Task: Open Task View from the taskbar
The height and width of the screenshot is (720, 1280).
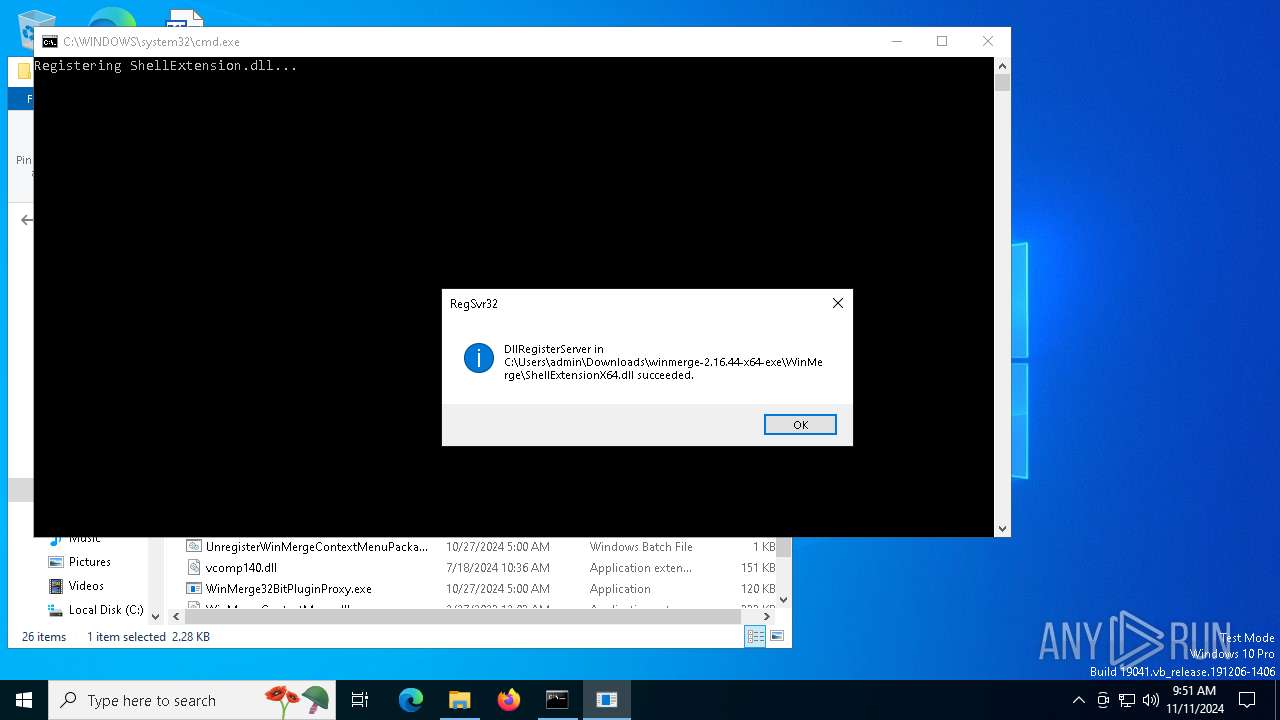Action: tap(360, 700)
